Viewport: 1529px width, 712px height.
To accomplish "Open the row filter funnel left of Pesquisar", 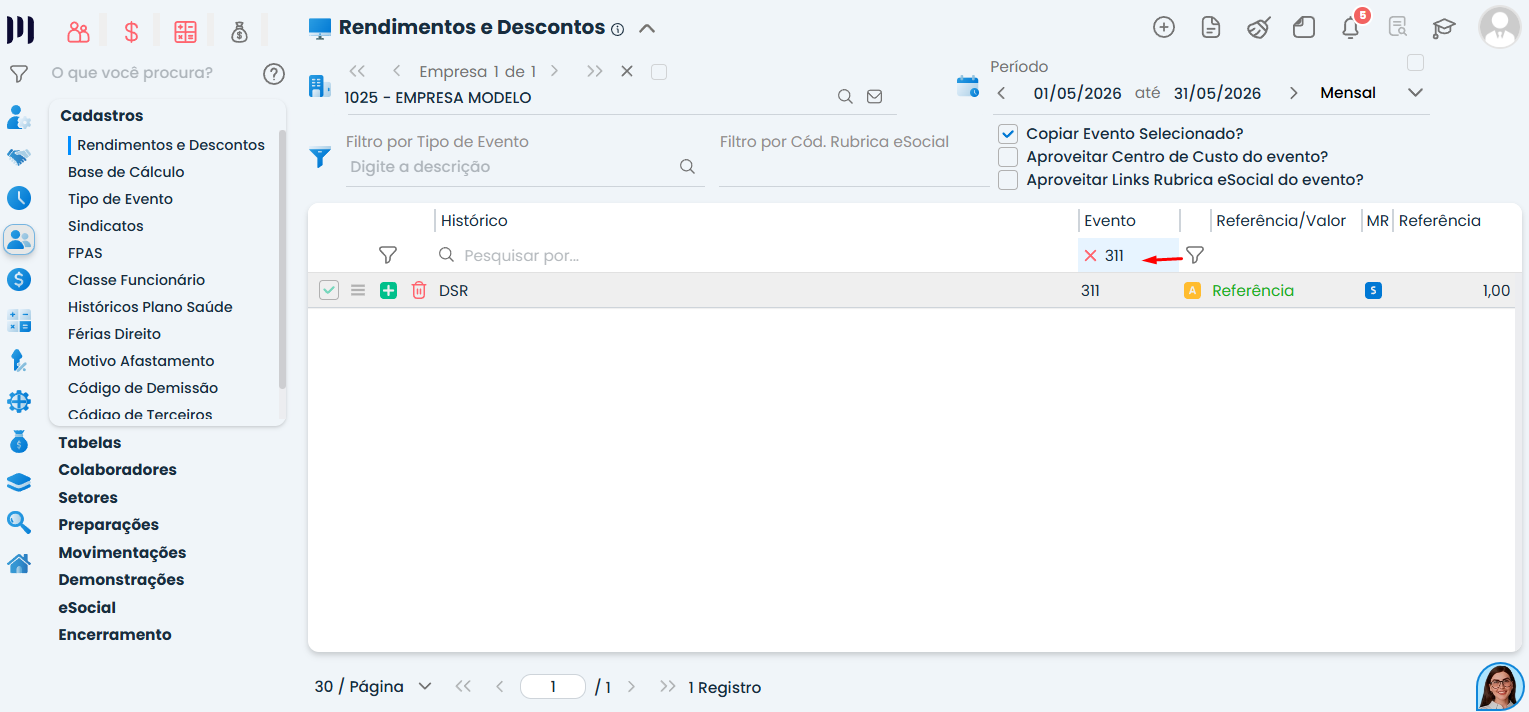I will tap(388, 255).
